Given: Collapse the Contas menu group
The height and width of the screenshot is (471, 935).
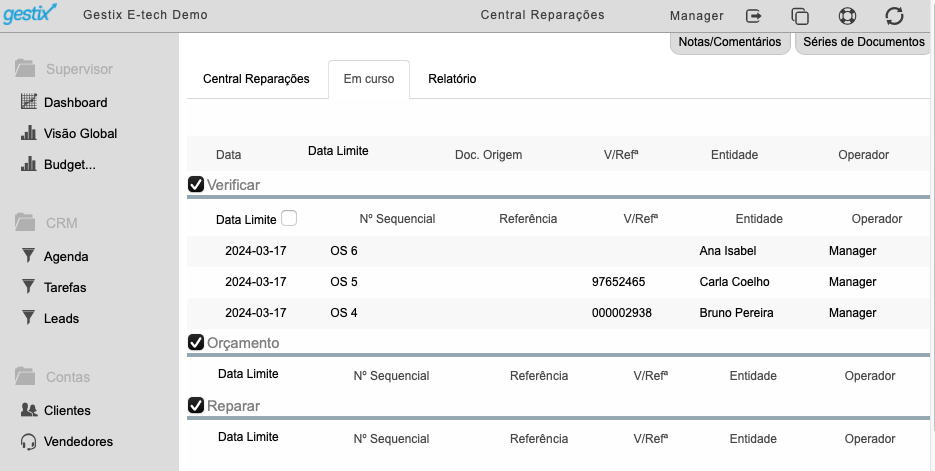Looking at the screenshot, I should coord(68,377).
